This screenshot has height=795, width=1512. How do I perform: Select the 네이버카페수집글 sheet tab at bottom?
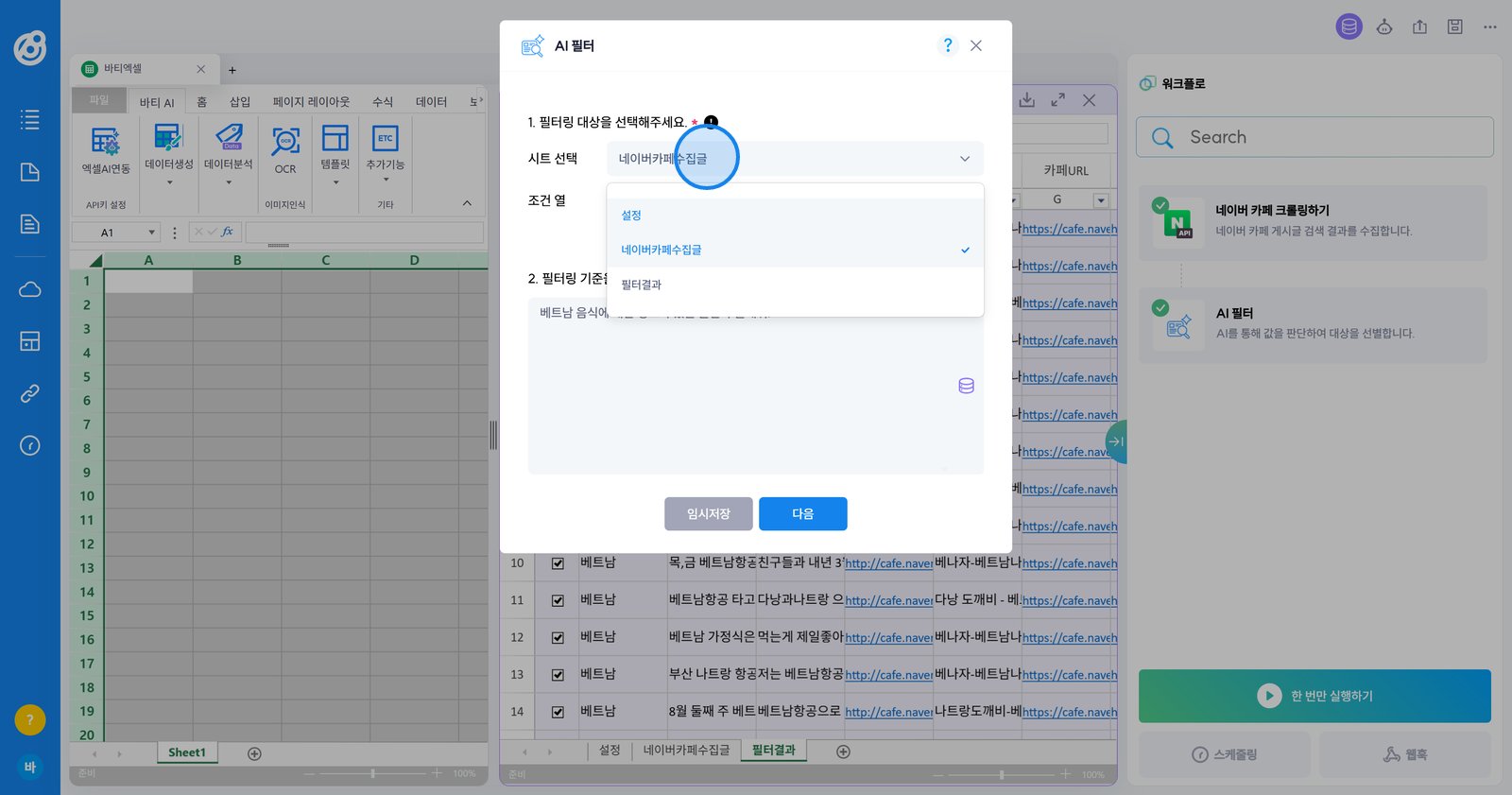click(687, 751)
